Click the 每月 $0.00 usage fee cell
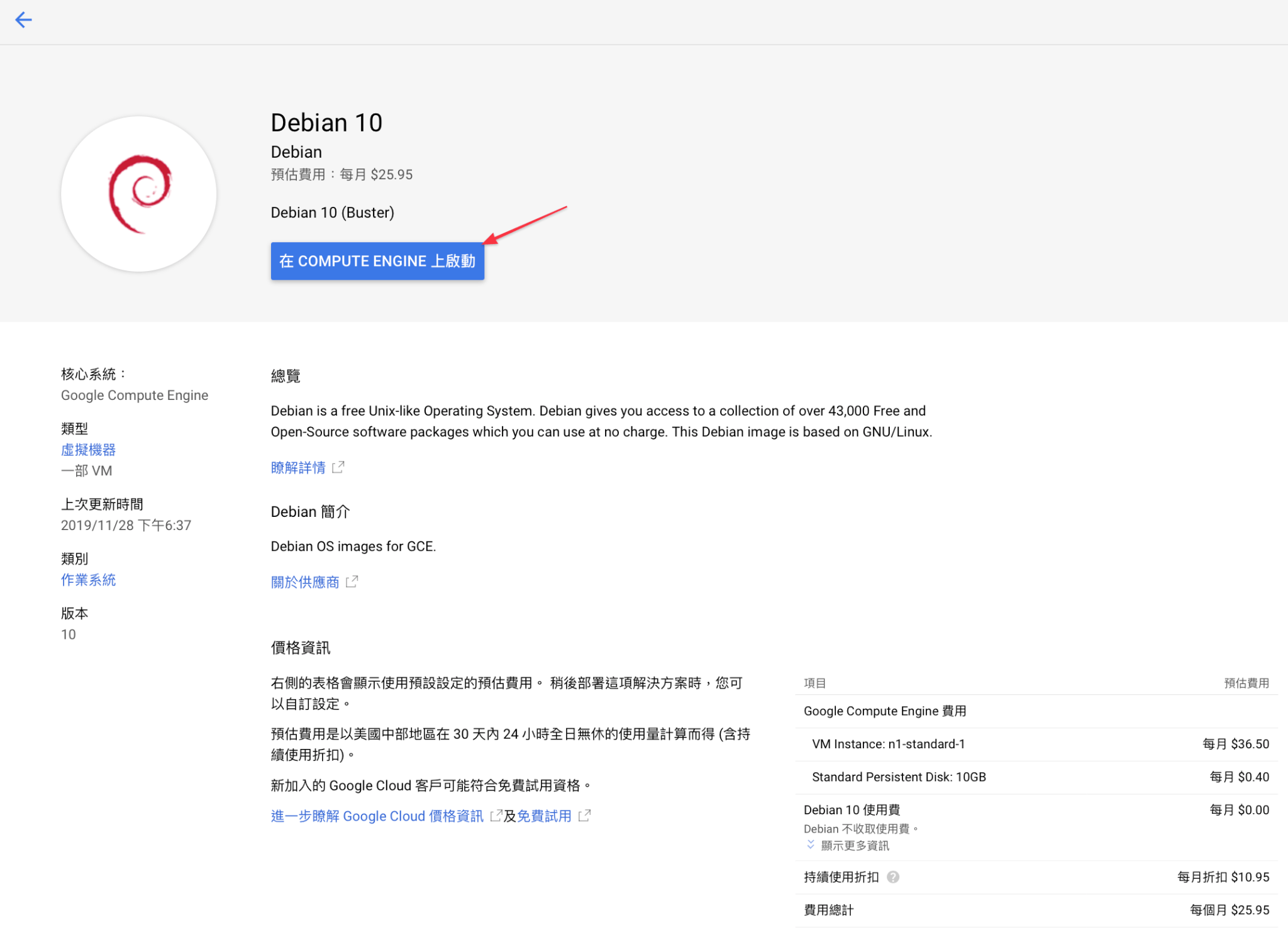Viewport: 1288px width, 930px height. tap(1240, 810)
